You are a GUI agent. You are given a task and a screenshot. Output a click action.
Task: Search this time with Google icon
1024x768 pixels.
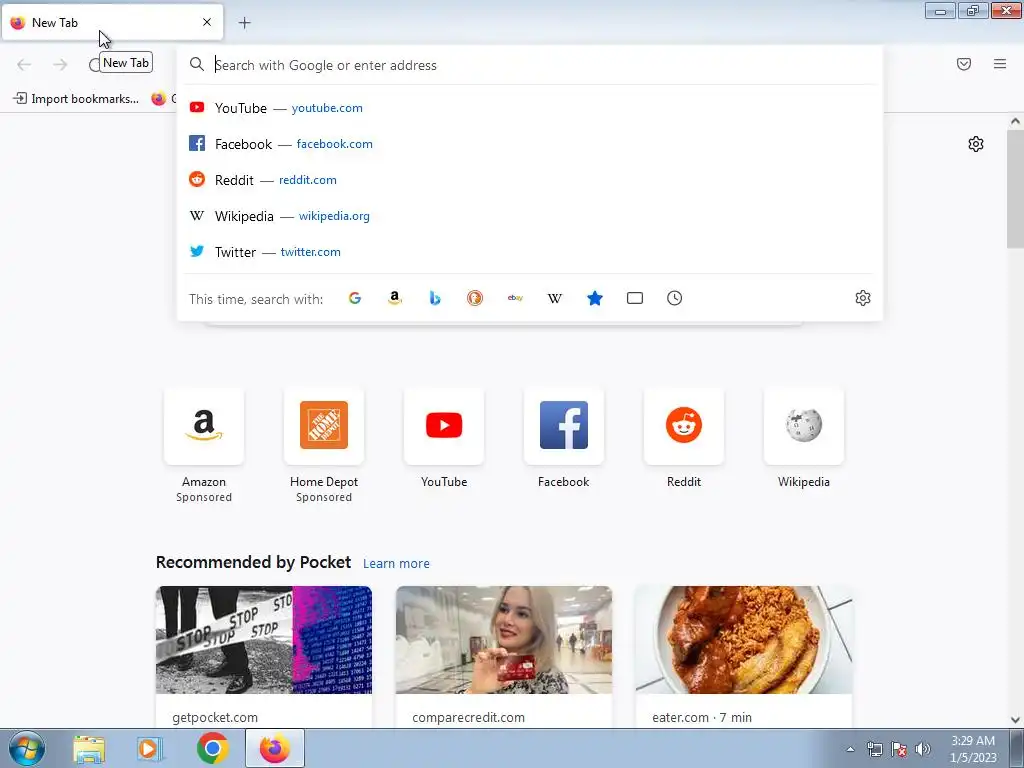(355, 298)
